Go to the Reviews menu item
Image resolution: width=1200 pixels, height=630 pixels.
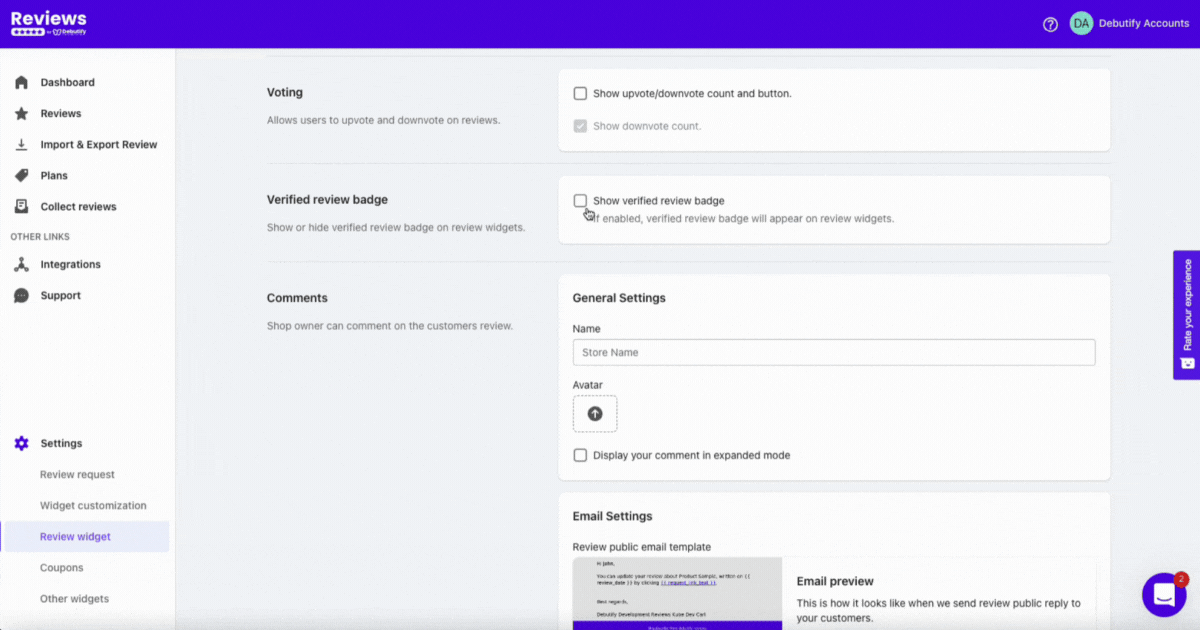pos(61,113)
